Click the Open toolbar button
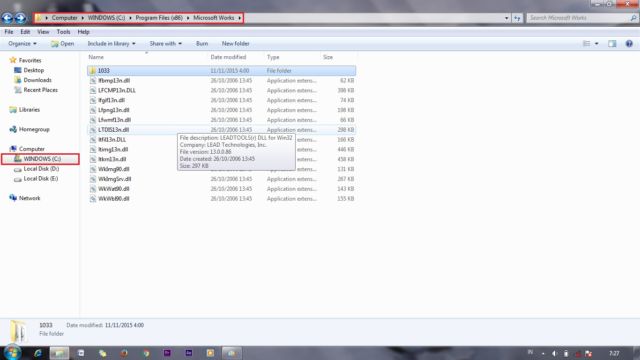 pyautogui.click(x=62, y=44)
